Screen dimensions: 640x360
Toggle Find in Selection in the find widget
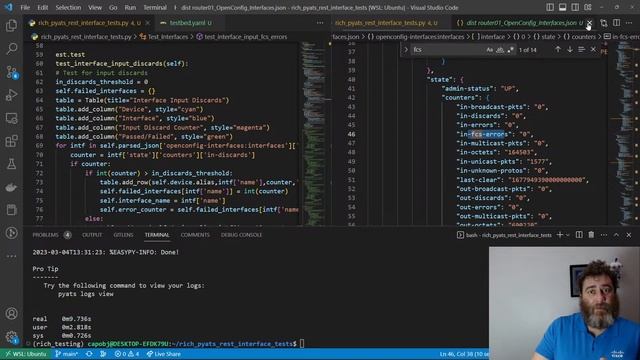point(582,49)
